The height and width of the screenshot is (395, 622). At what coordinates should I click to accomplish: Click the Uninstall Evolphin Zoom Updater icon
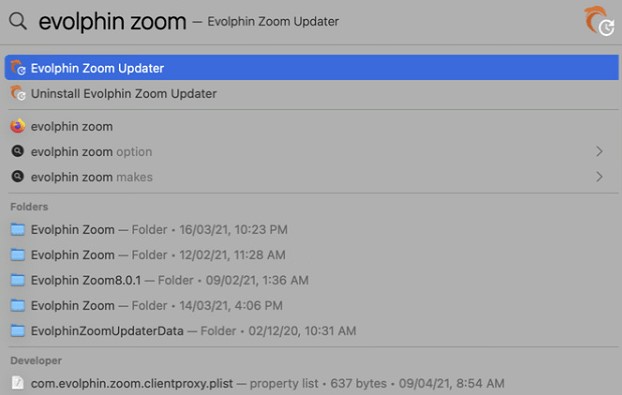[18, 93]
